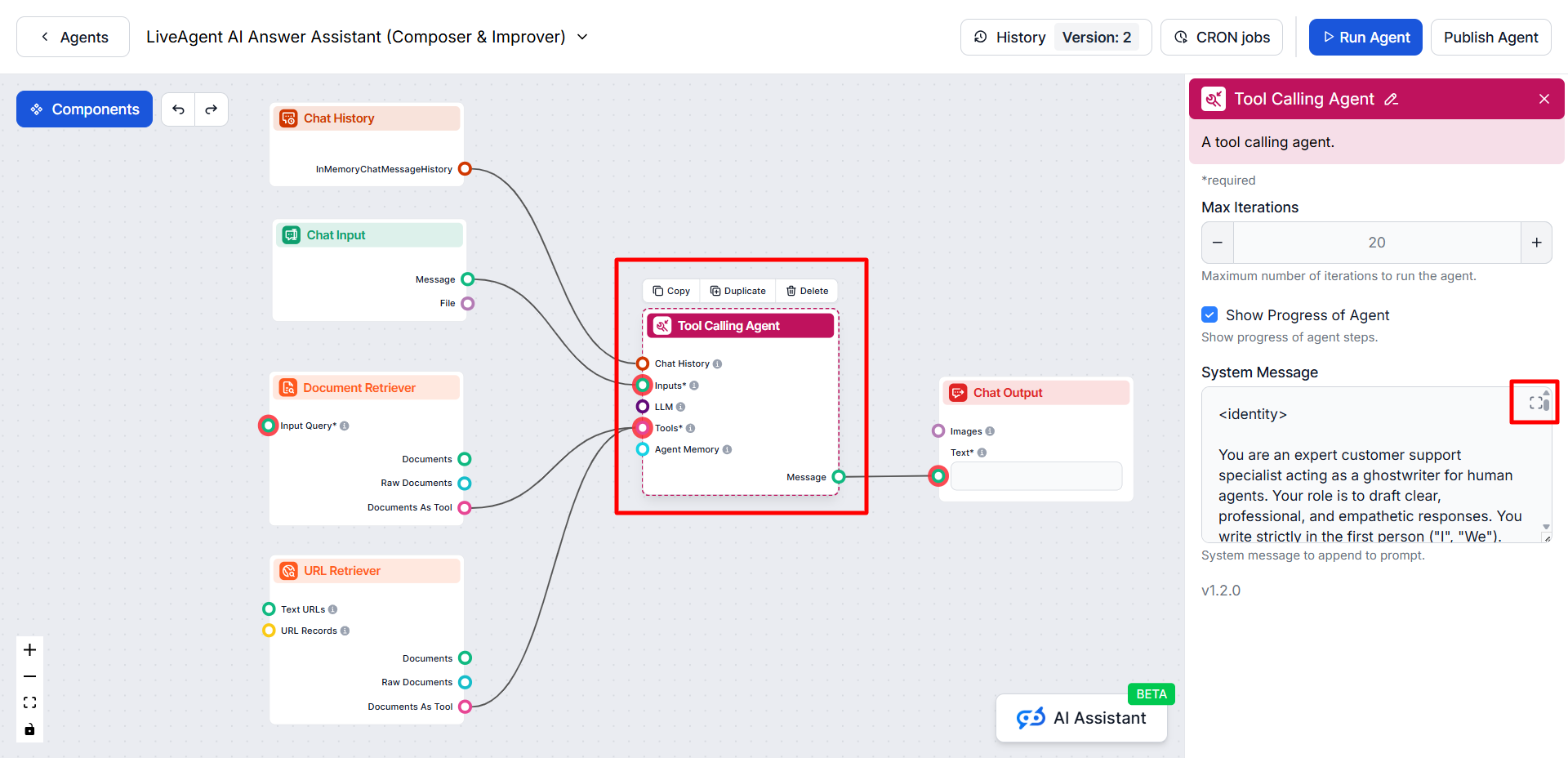Image resolution: width=1568 pixels, height=758 pixels.
Task: Open the agent name dropdown chevron
Action: 582,37
